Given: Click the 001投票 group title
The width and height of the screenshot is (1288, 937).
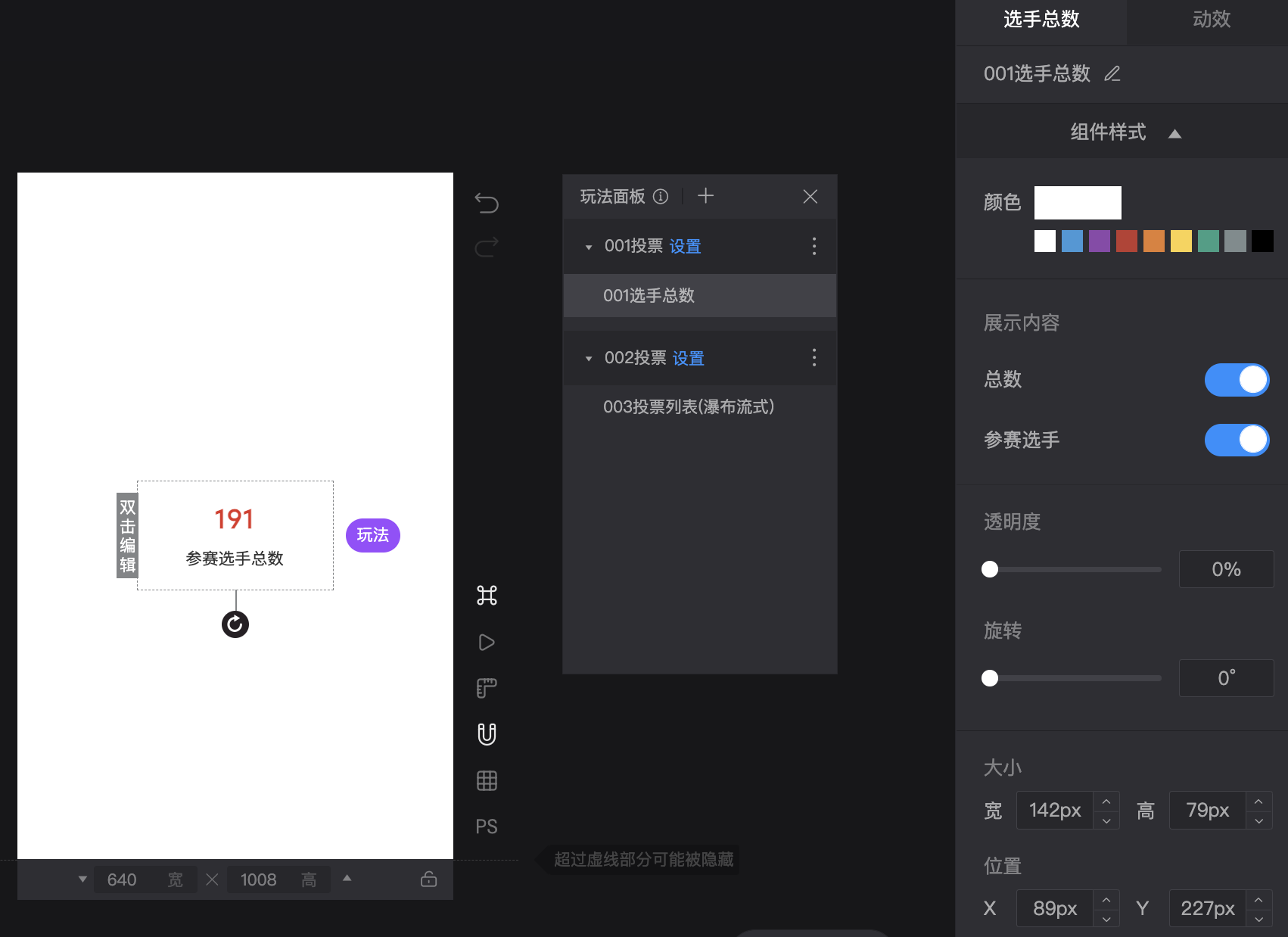Looking at the screenshot, I should tap(633, 246).
